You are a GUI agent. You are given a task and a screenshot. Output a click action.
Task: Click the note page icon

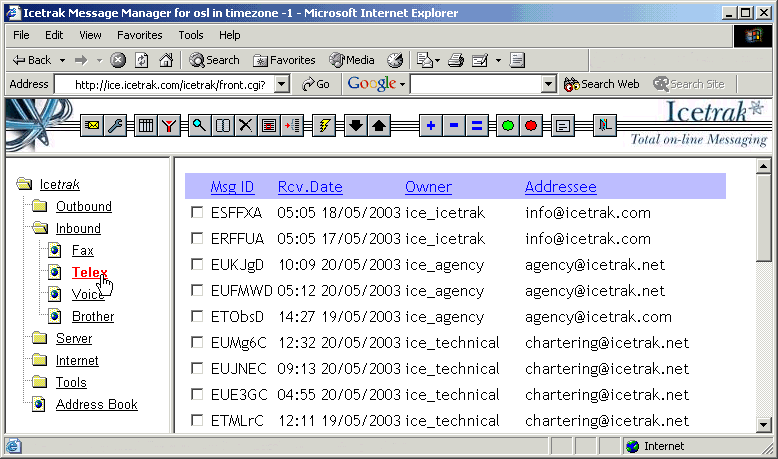tap(563, 126)
